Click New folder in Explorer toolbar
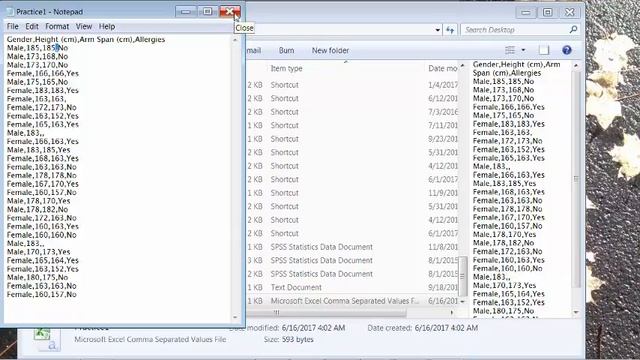This screenshot has height=360, width=640. coord(330,51)
